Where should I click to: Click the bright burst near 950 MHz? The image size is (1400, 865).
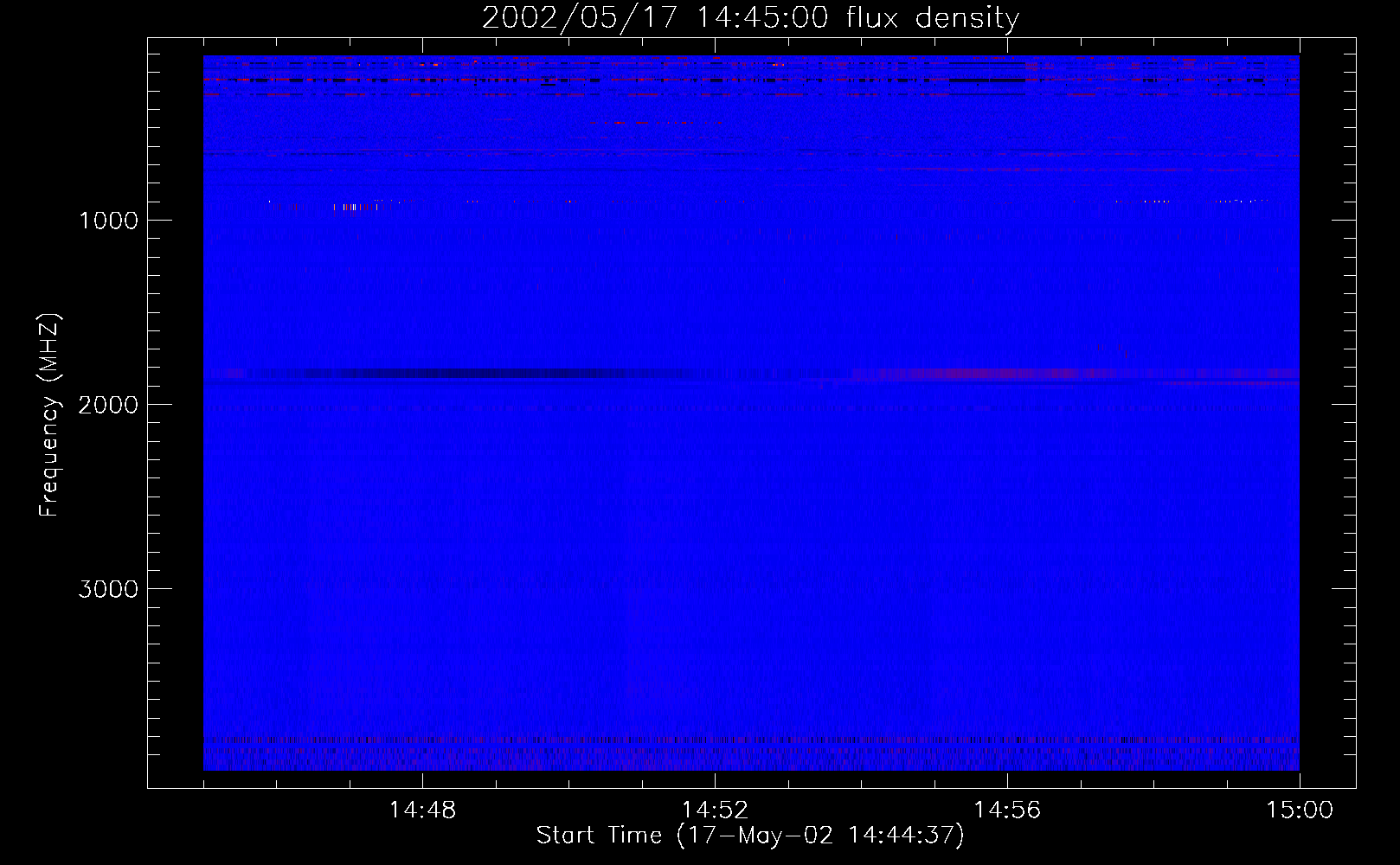pyautogui.click(x=355, y=207)
